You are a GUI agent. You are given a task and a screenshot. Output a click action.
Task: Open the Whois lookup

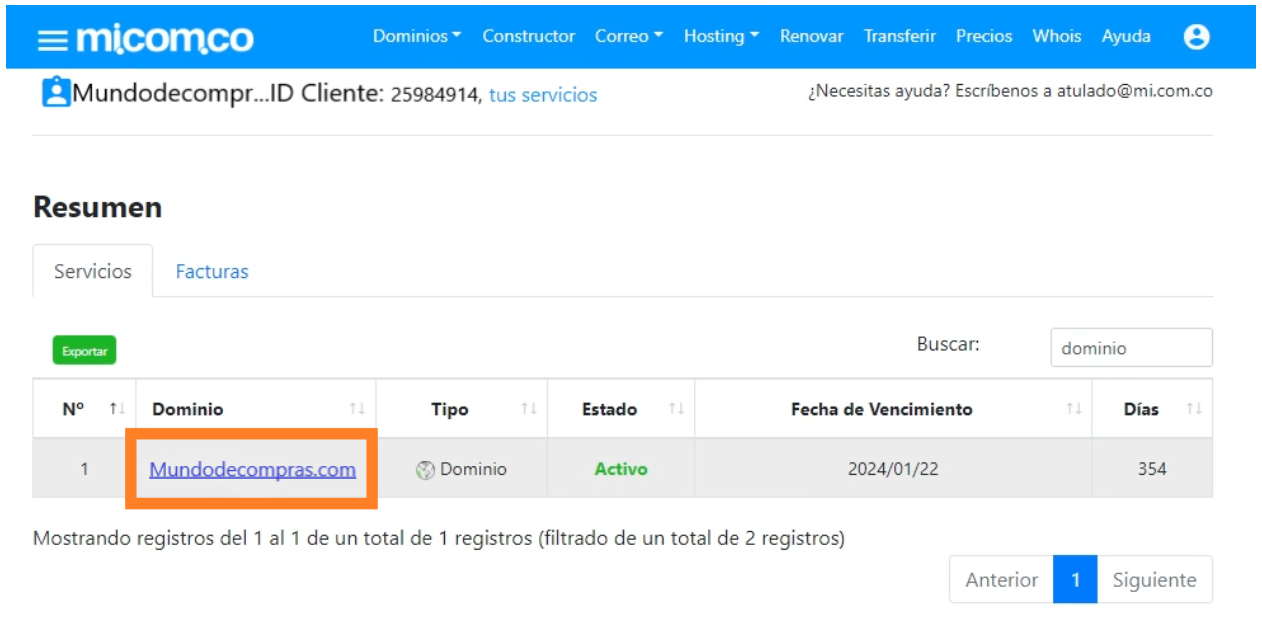pyautogui.click(x=1057, y=36)
